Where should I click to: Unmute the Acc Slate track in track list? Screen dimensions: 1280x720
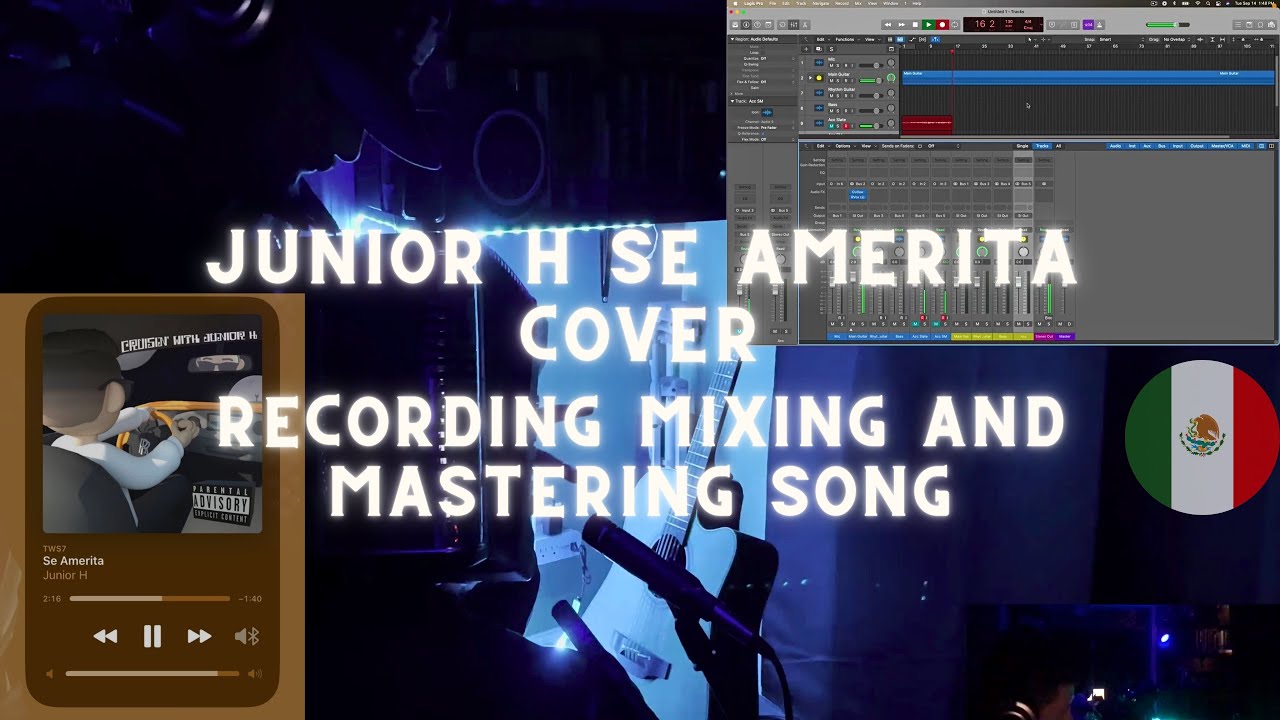coord(831,126)
